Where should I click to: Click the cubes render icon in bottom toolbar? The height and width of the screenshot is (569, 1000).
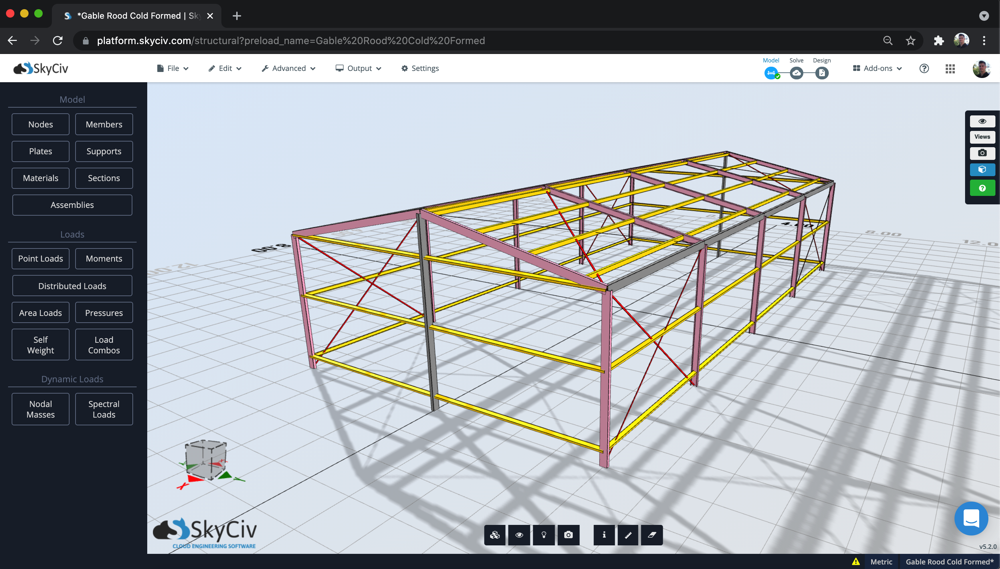click(495, 535)
